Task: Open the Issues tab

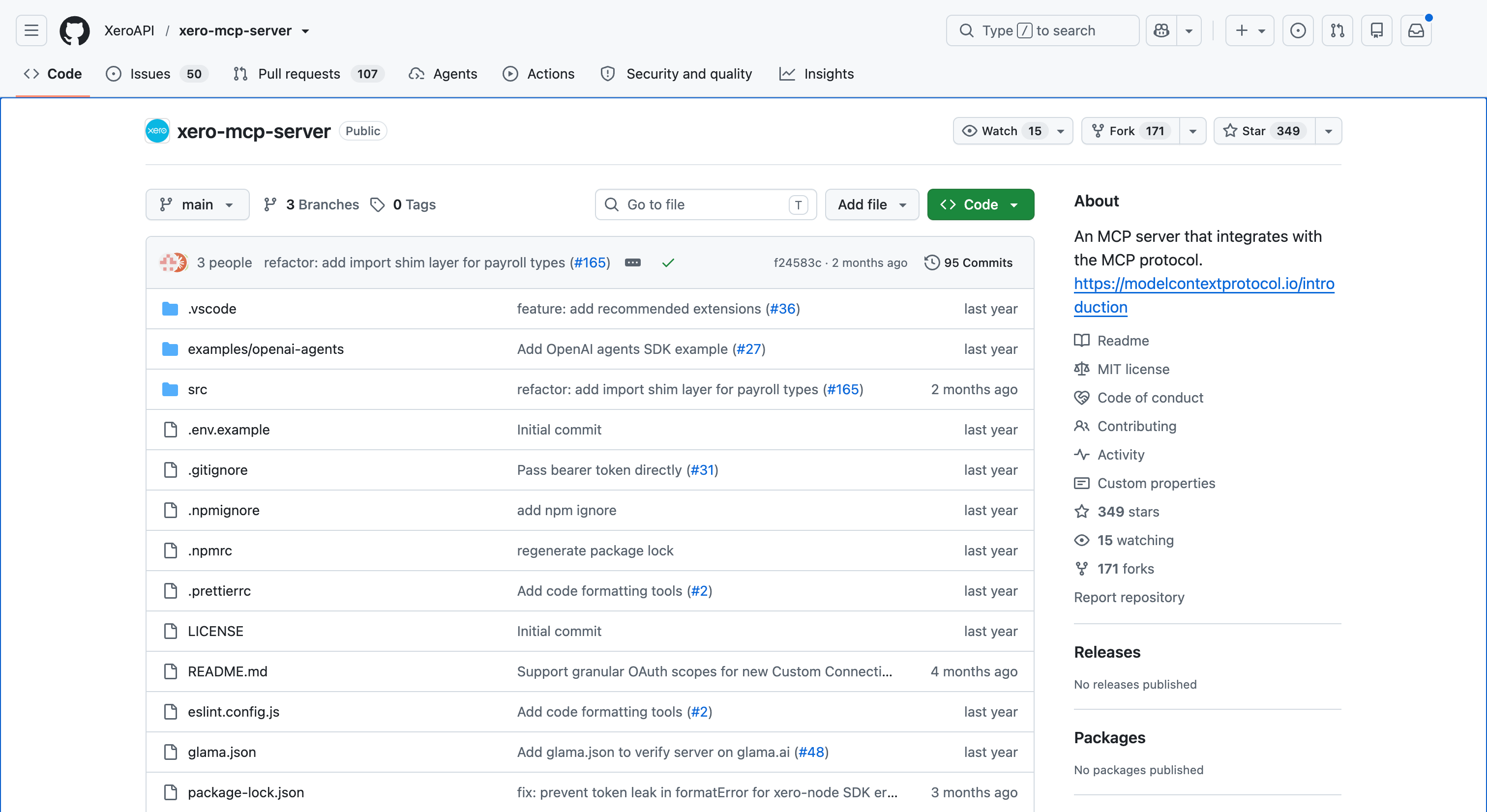Action: tap(157, 74)
